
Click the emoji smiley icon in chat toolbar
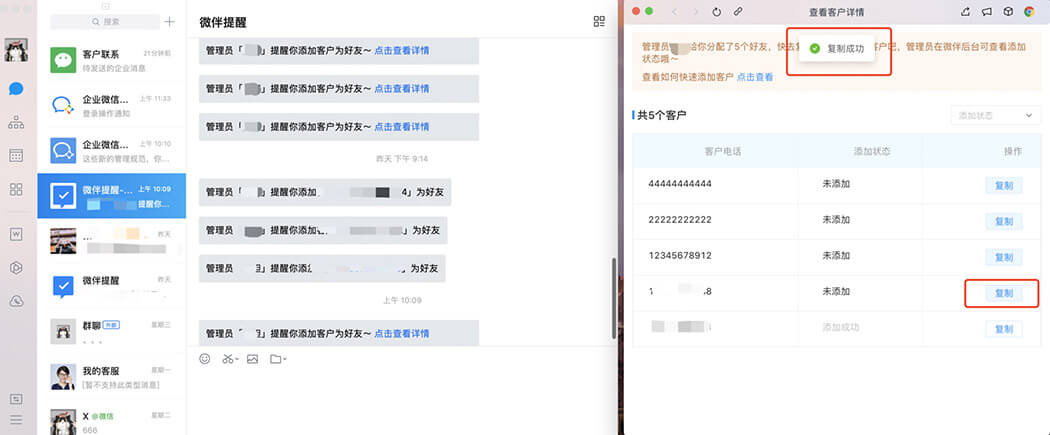205,359
